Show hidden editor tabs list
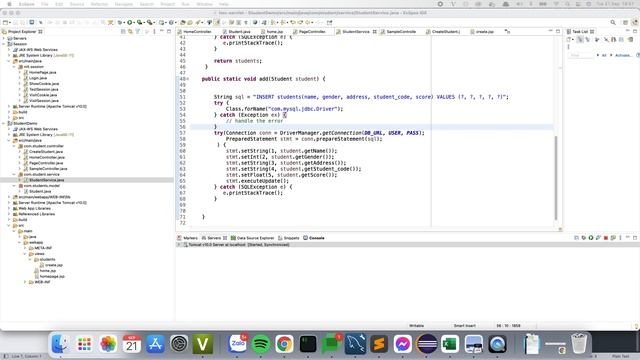This screenshot has height=360, width=640. [507, 31]
